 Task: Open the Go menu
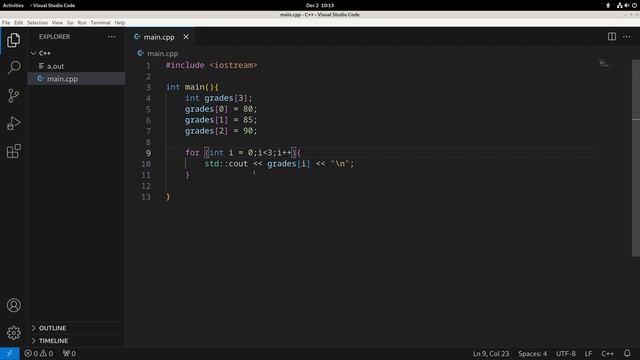pos(70,23)
